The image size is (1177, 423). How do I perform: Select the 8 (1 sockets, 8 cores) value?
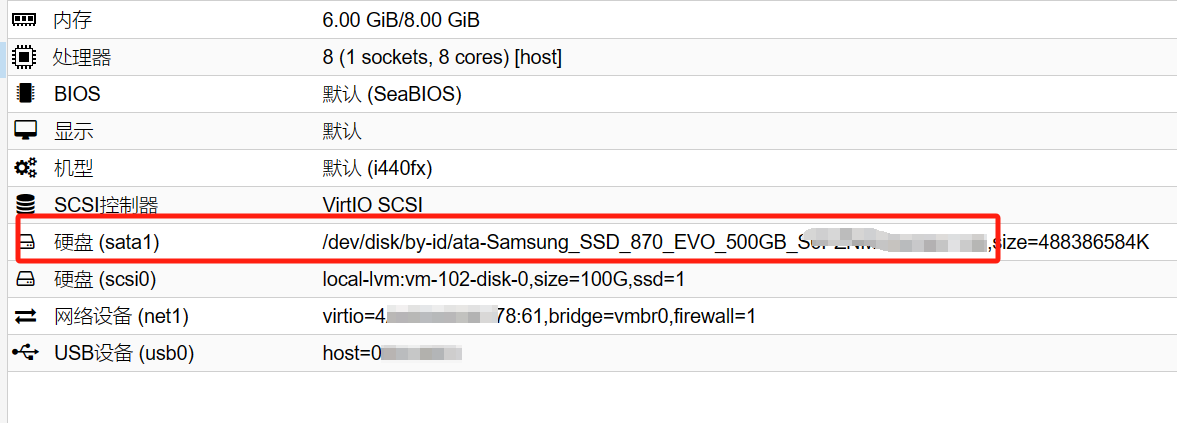442,57
